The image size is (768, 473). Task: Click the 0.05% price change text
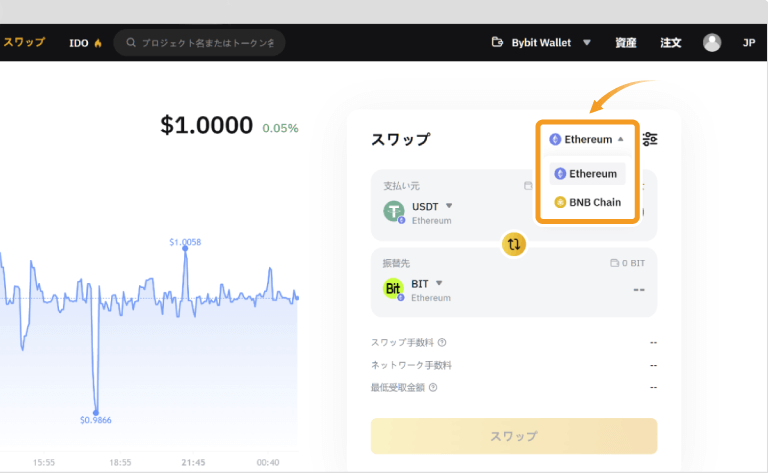280,128
